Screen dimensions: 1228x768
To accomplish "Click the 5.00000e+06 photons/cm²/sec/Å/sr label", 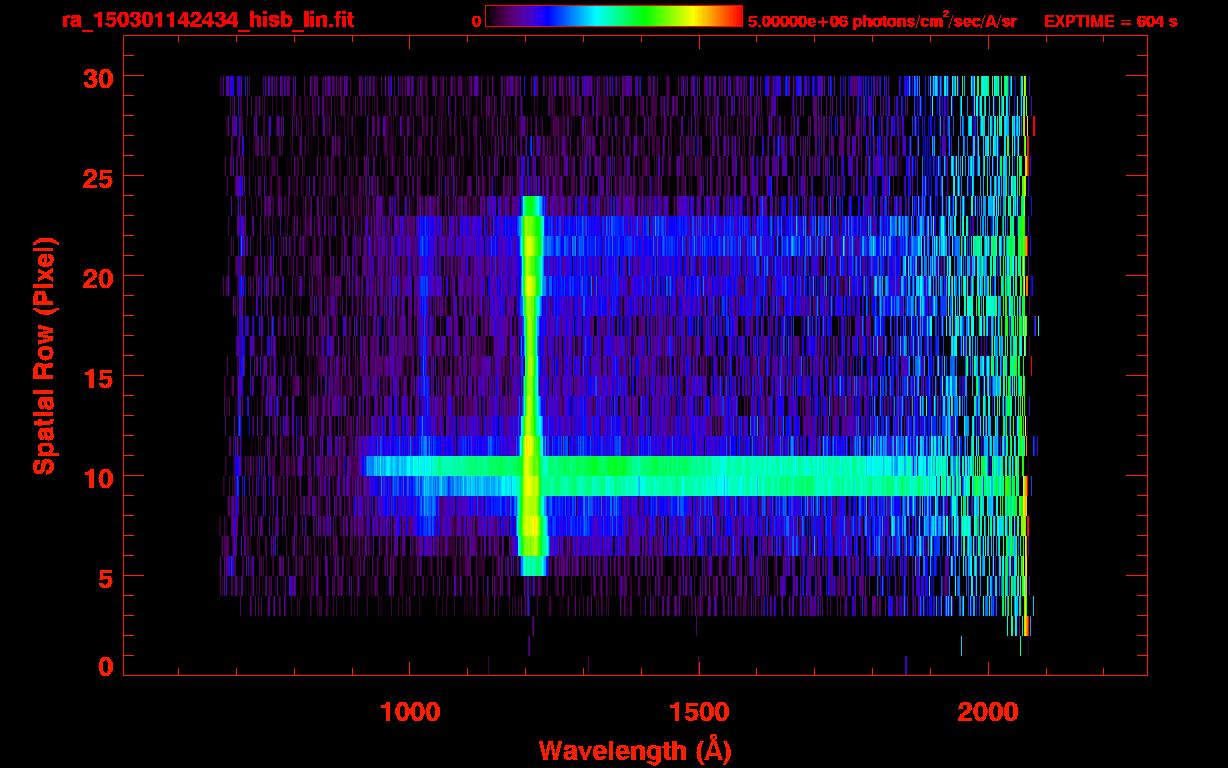I will click(882, 20).
